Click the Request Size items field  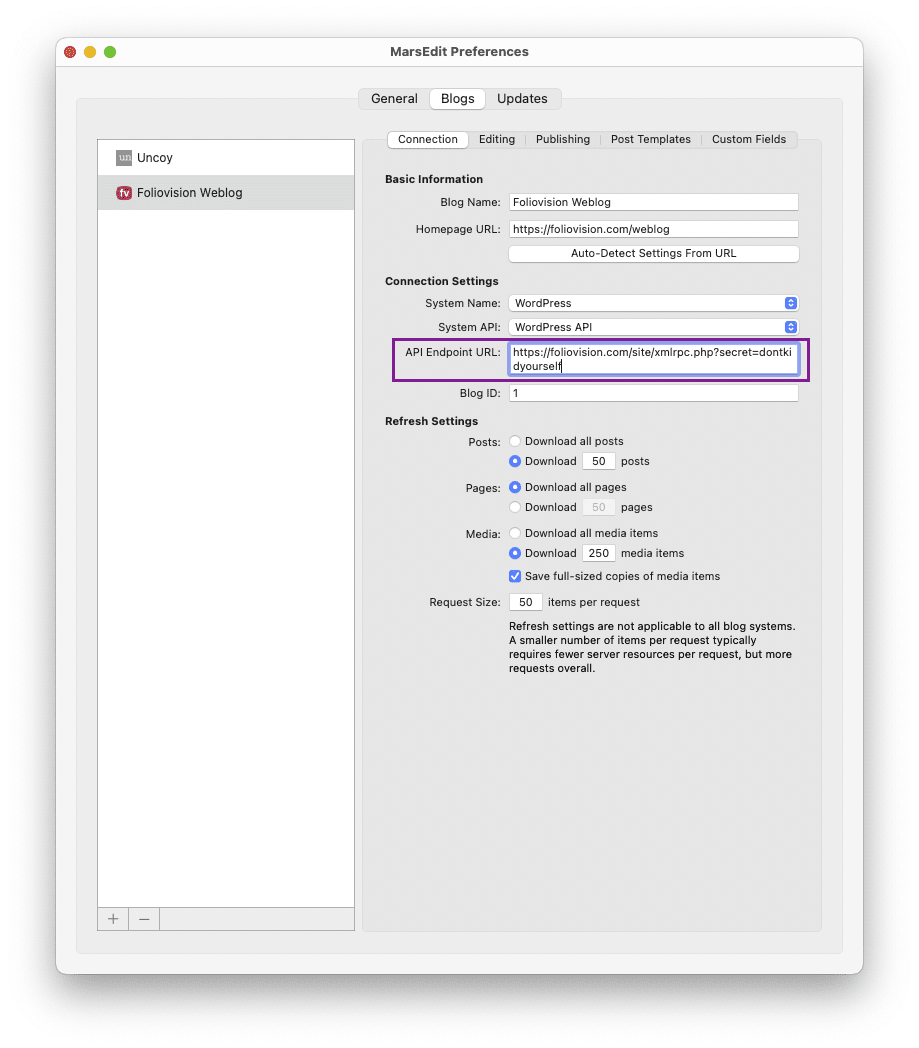(x=526, y=602)
